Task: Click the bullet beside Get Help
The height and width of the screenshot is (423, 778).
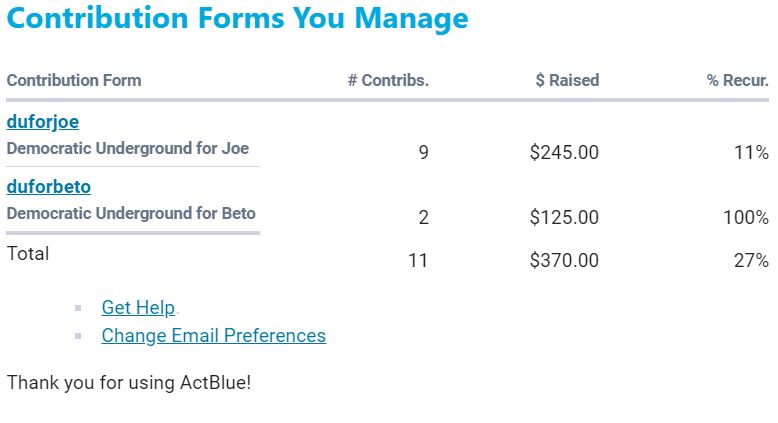Action: pyautogui.click(x=78, y=309)
